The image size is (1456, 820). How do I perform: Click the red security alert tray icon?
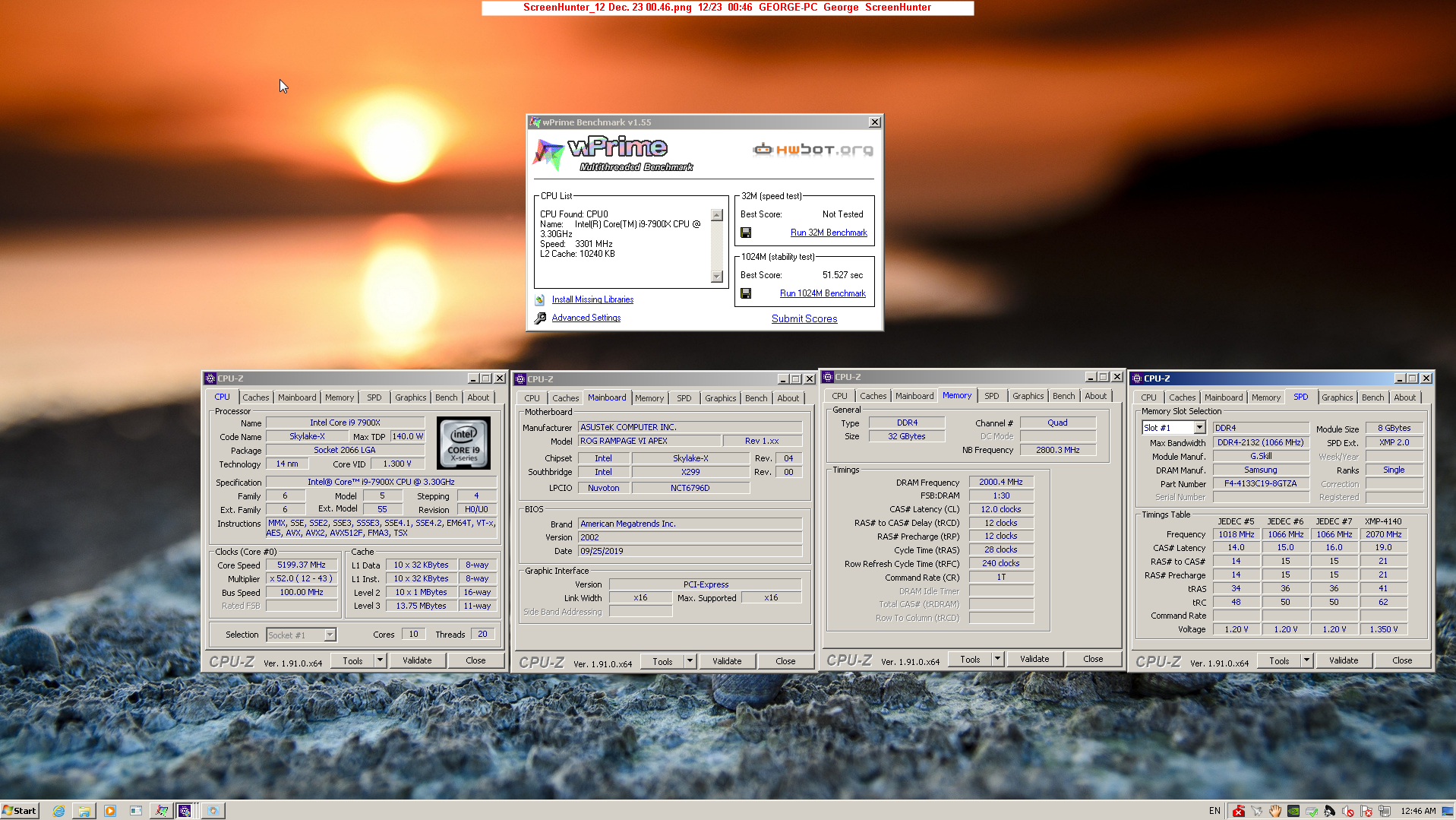click(1239, 811)
